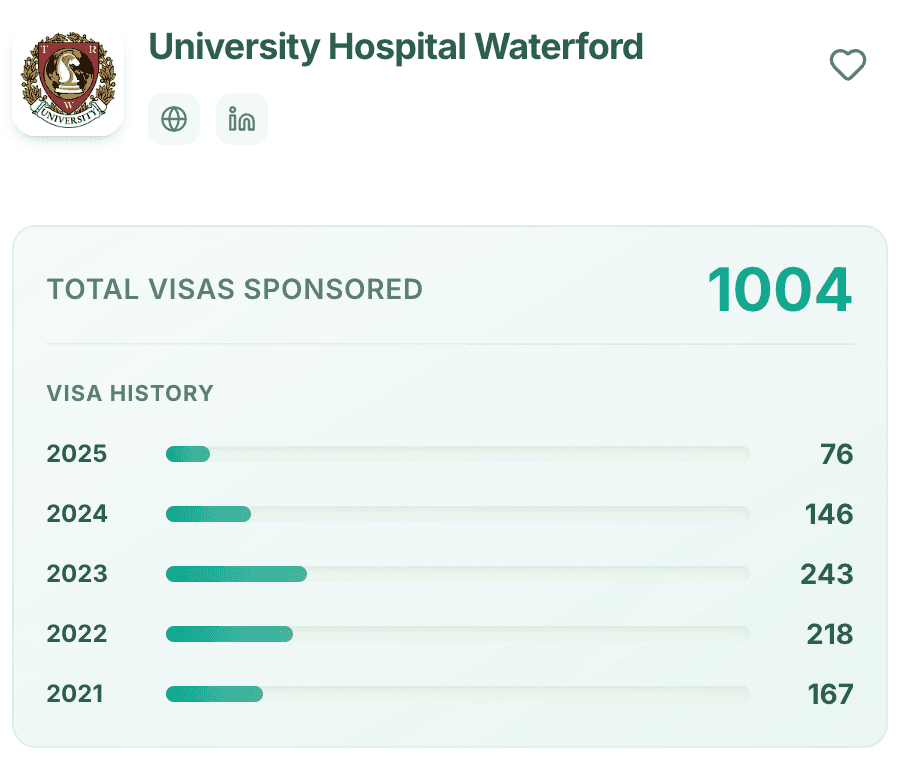
Task: Select the 2023 year label
Action: [x=77, y=574]
